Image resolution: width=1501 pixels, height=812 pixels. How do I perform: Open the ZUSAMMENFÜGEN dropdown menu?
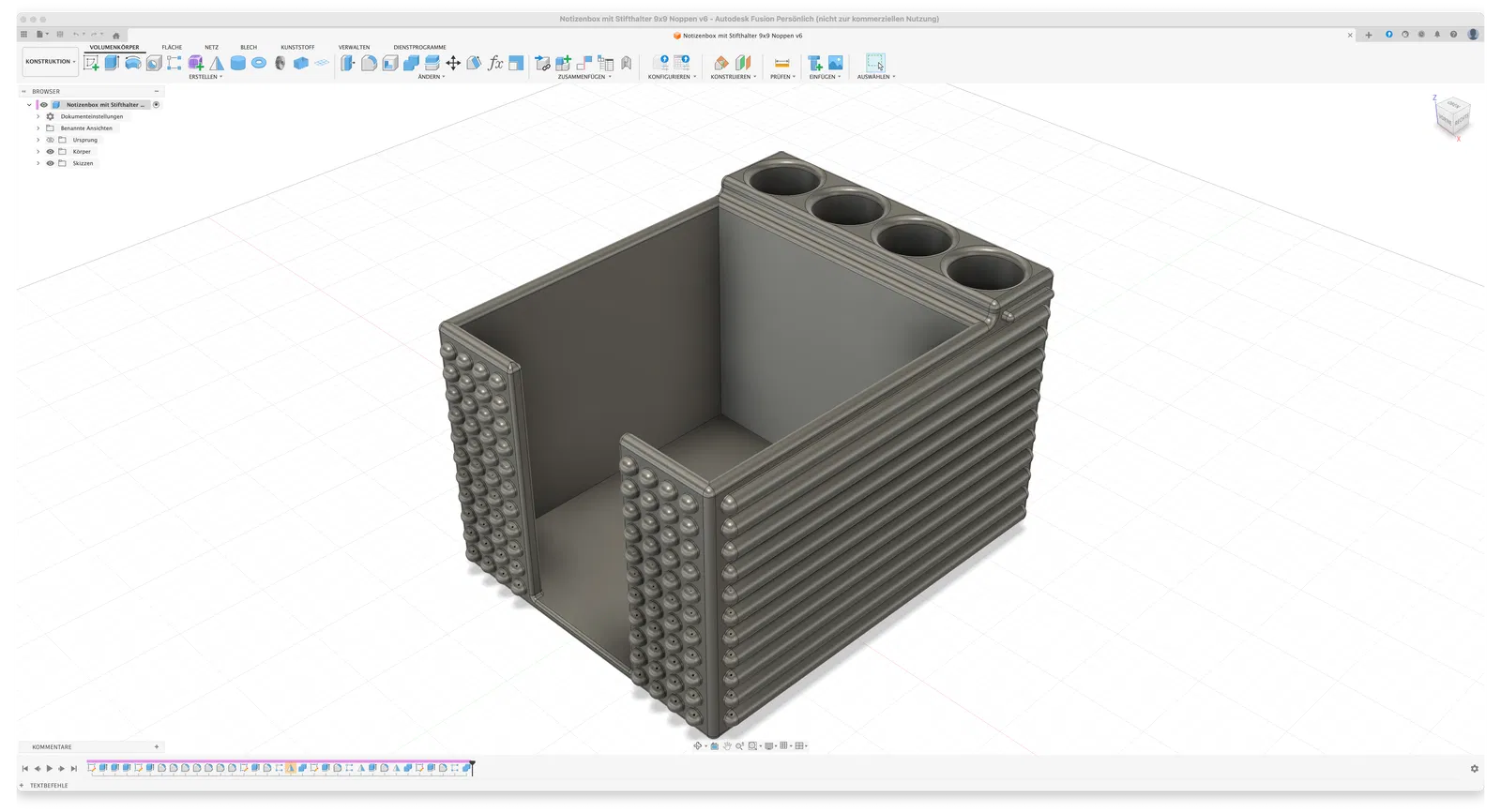pyautogui.click(x=584, y=77)
